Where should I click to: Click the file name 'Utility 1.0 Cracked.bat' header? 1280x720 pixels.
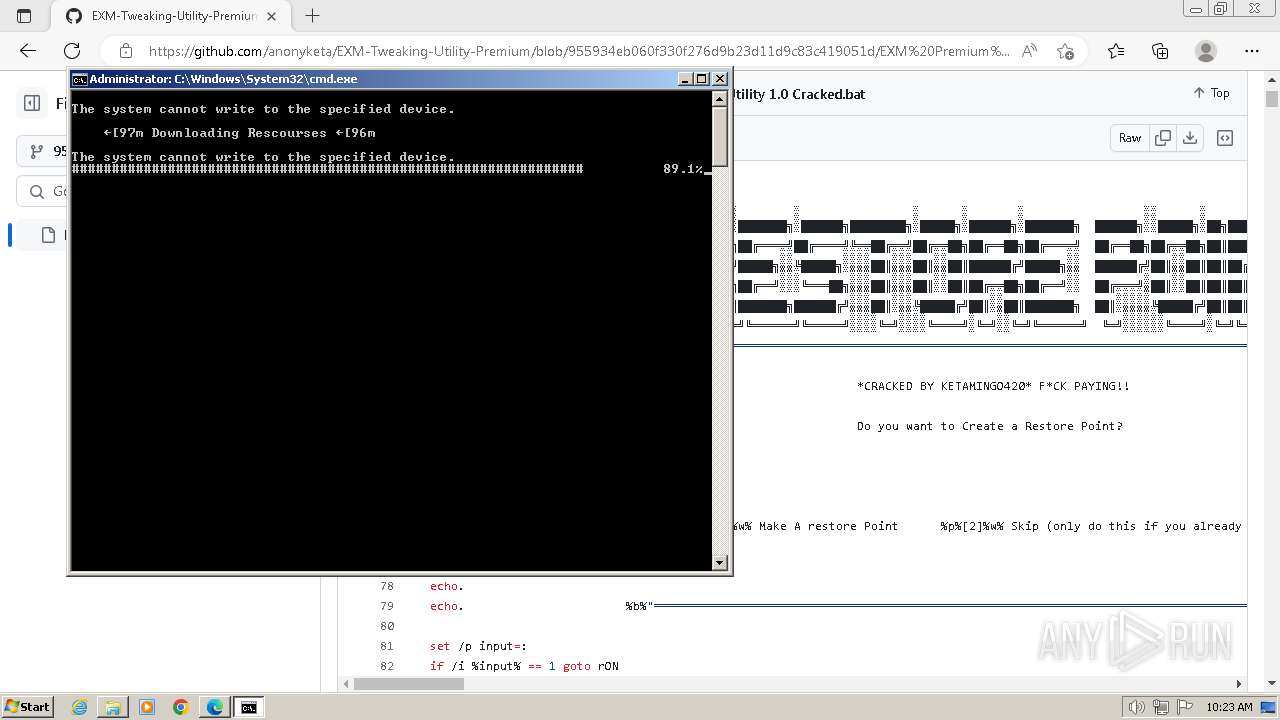[x=799, y=94]
